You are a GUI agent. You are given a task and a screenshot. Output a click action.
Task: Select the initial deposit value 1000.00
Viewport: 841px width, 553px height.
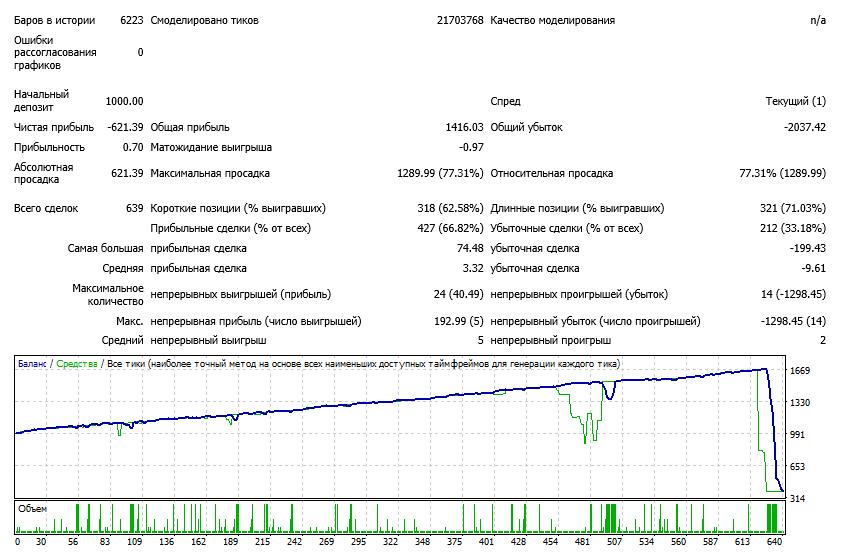124,101
